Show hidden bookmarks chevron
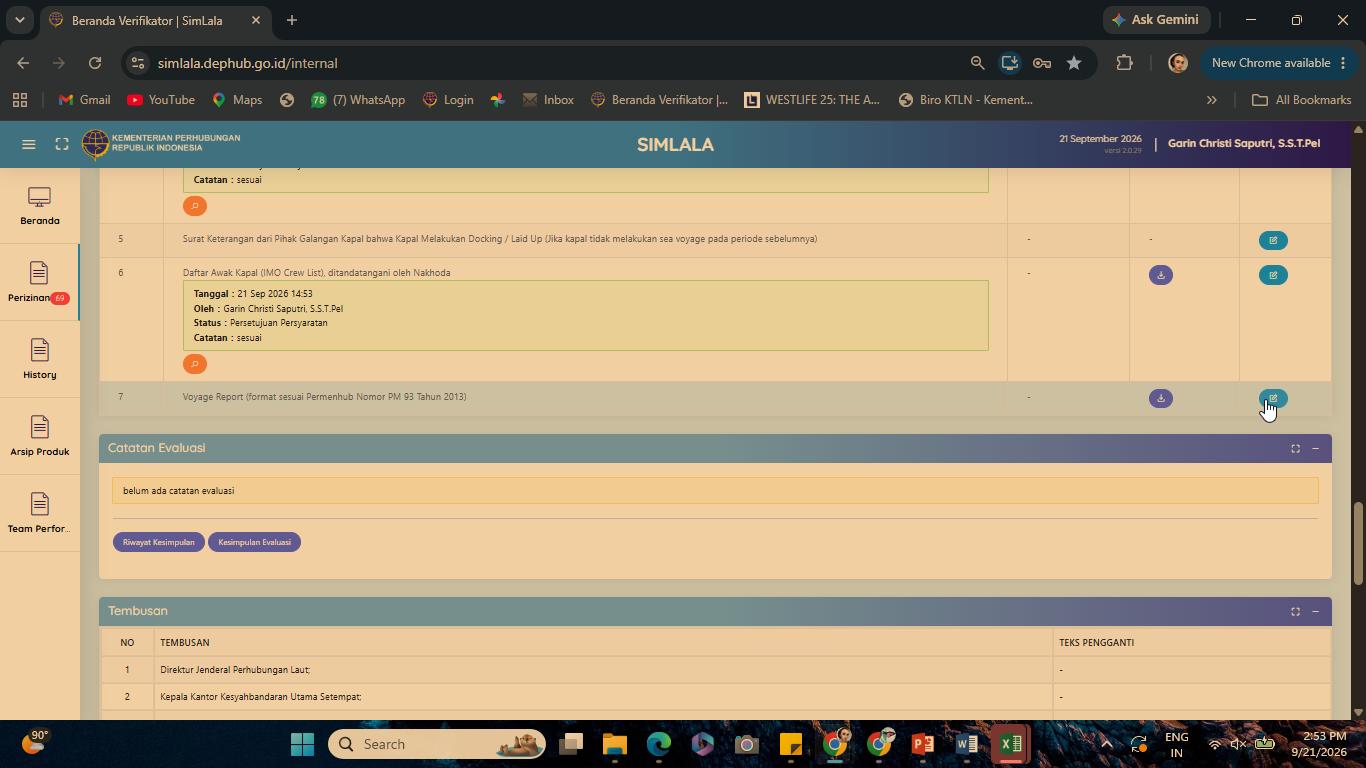The width and height of the screenshot is (1366, 768). point(1211,100)
